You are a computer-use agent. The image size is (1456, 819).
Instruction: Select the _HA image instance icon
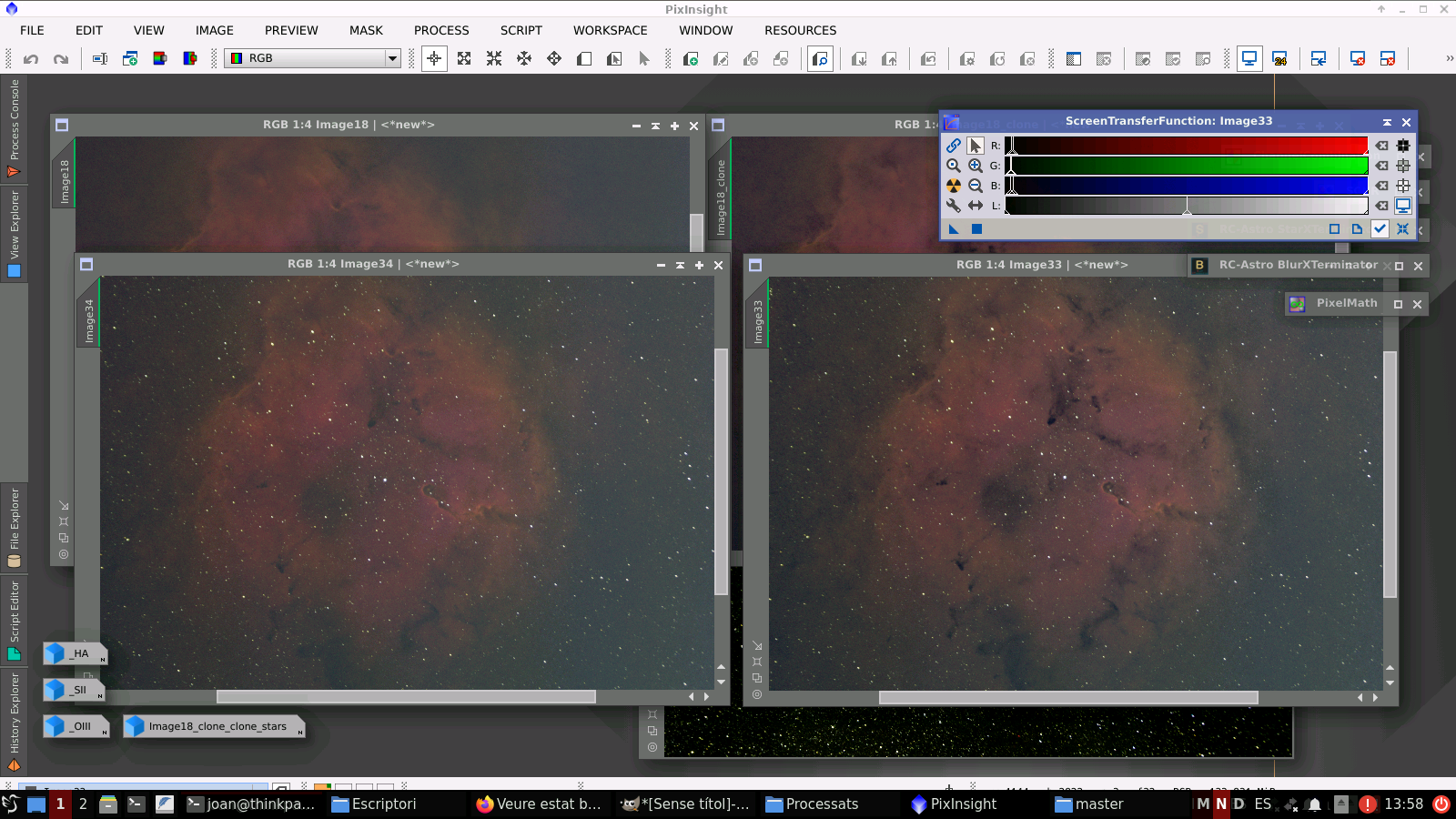(x=53, y=653)
